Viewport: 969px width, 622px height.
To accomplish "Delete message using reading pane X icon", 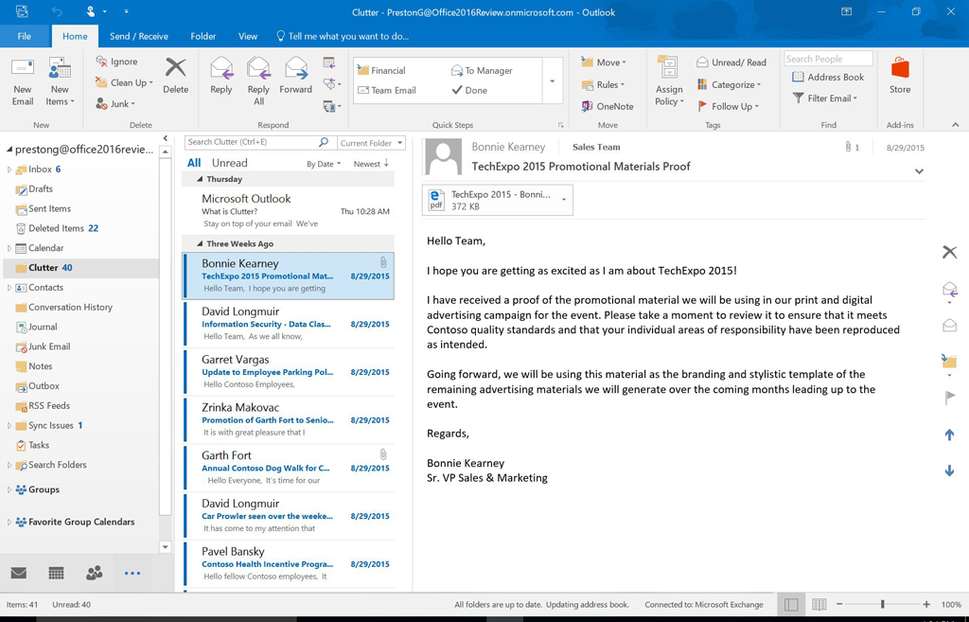I will pos(949,252).
